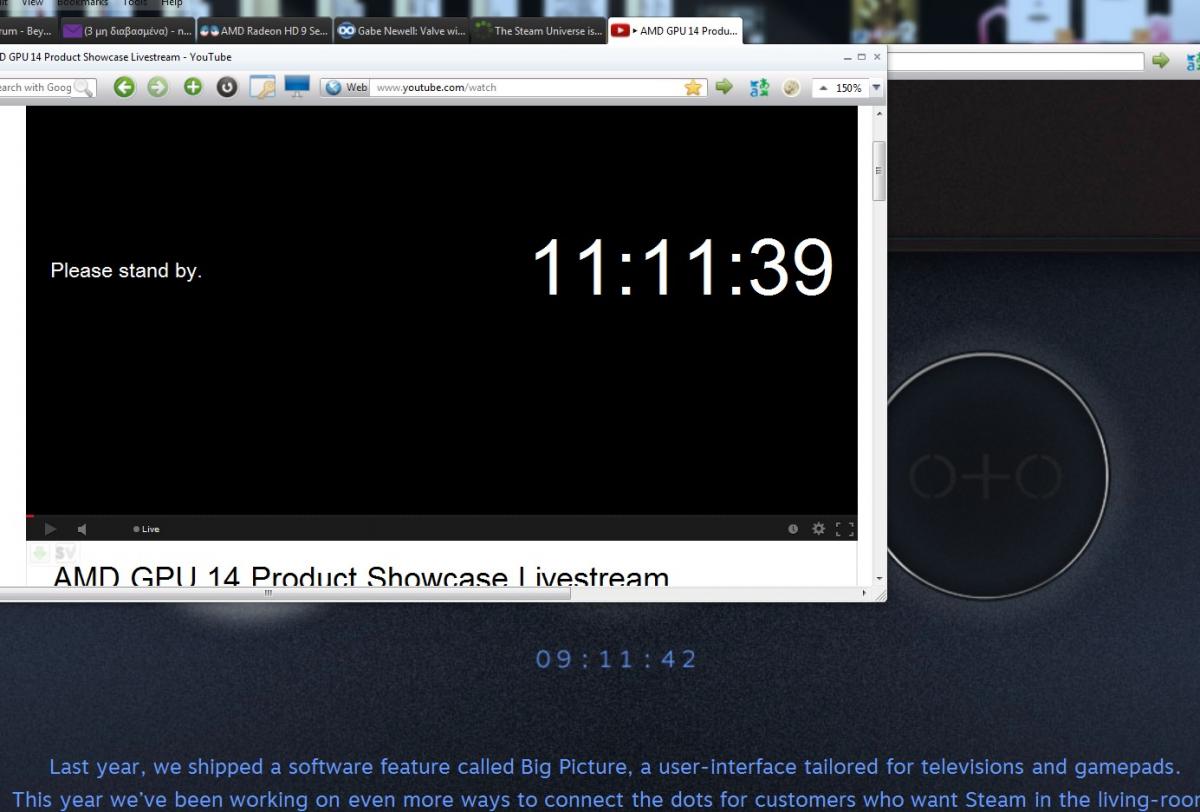Open the Help menu

coord(170,4)
